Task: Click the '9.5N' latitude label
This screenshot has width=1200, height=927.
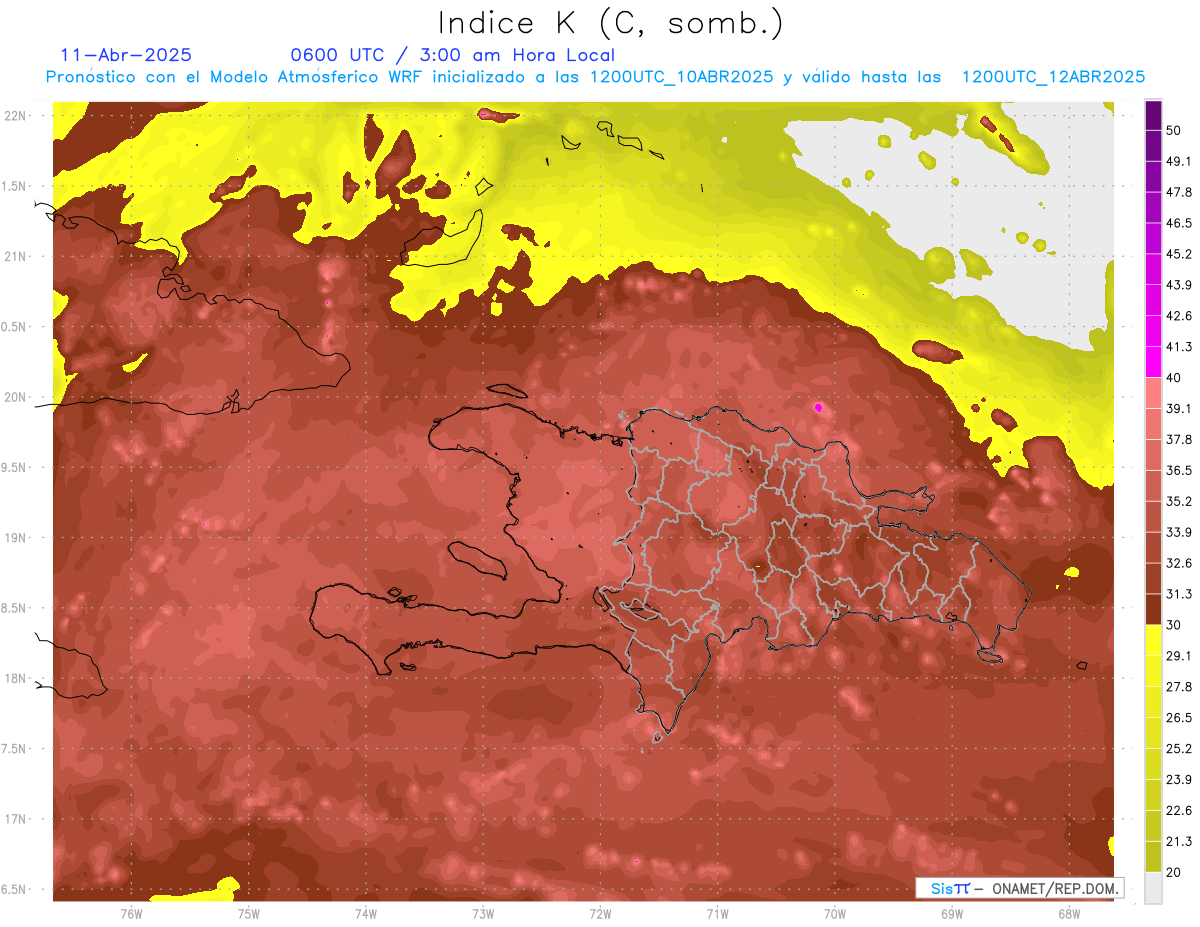Action: (x=14, y=468)
